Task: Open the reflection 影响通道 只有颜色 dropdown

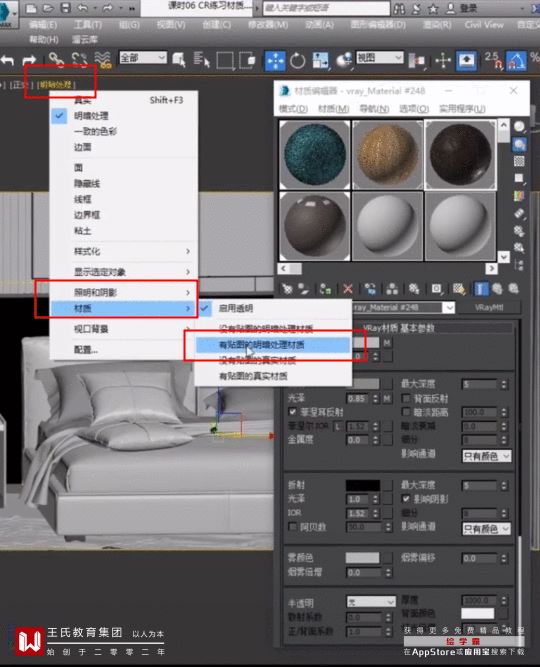Action: pyautogui.click(x=486, y=456)
